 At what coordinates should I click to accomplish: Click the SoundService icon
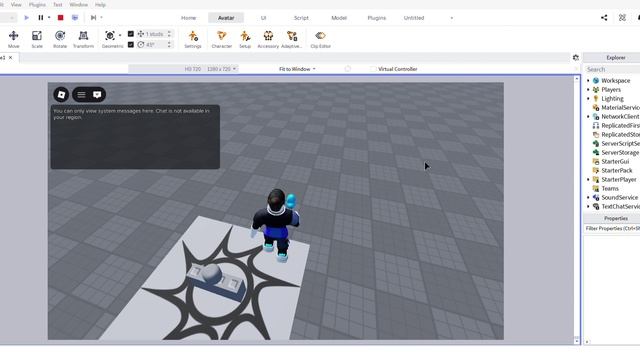(596, 198)
